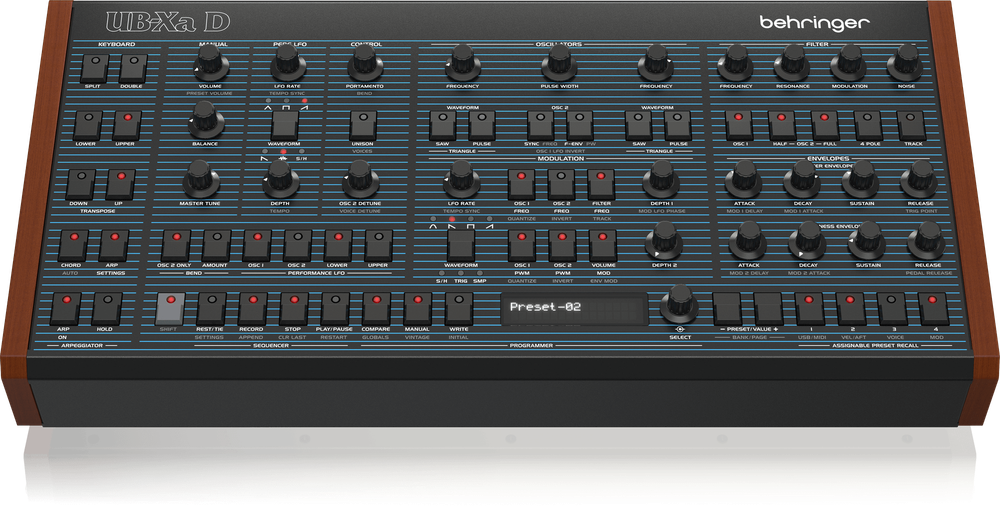
Task: Click the SELECT encoder knob
Action: click(680, 303)
